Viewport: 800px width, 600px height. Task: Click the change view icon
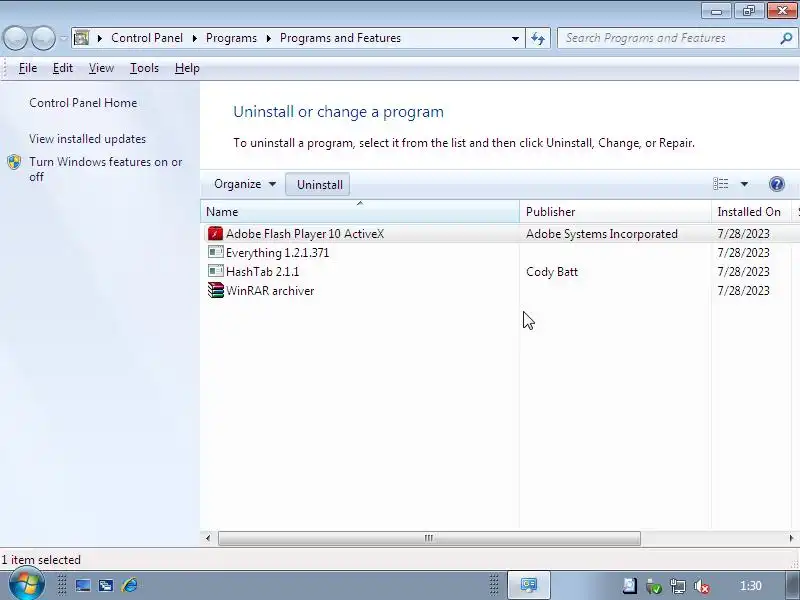[720, 184]
